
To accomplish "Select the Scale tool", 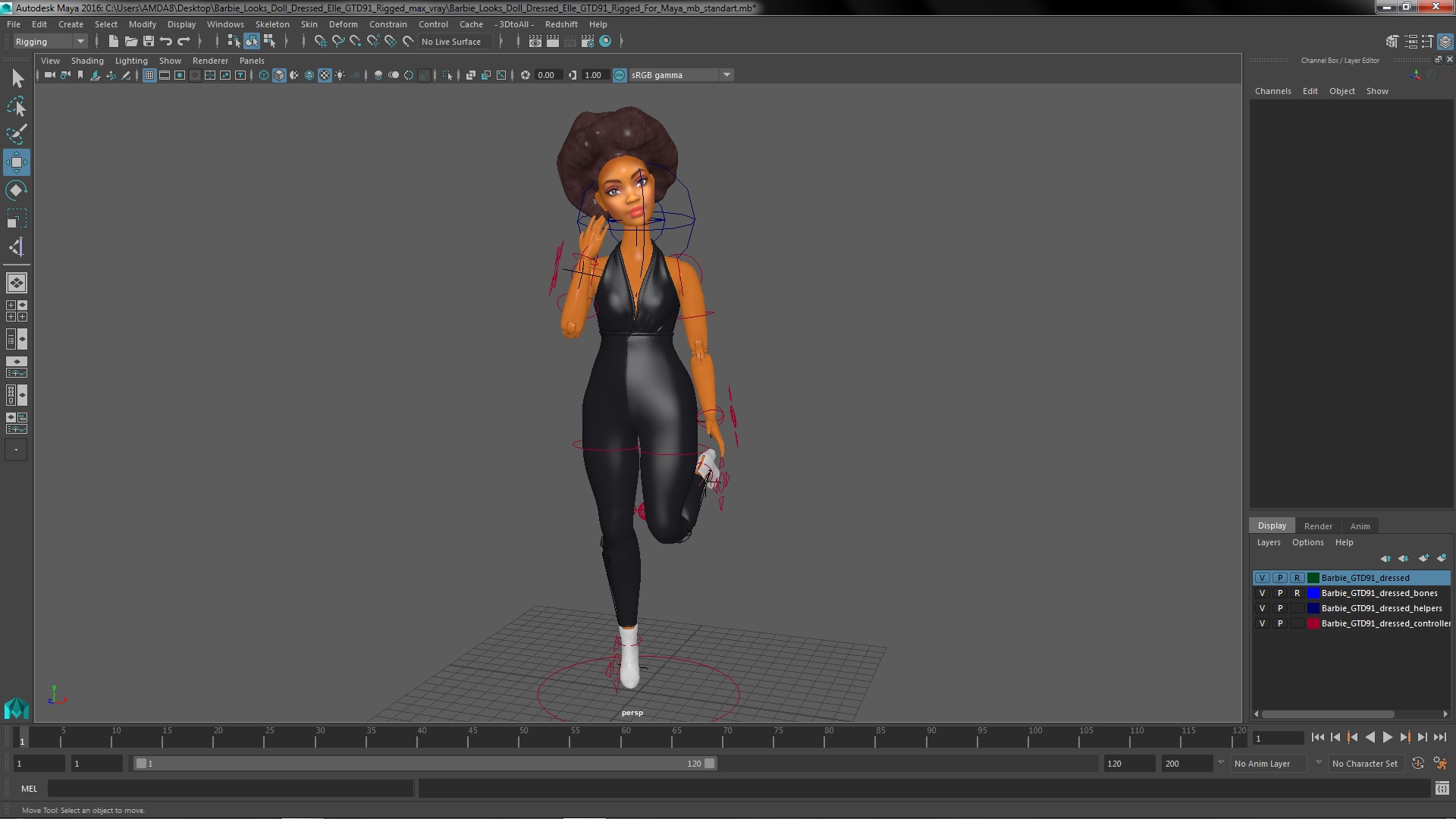I will [x=17, y=218].
